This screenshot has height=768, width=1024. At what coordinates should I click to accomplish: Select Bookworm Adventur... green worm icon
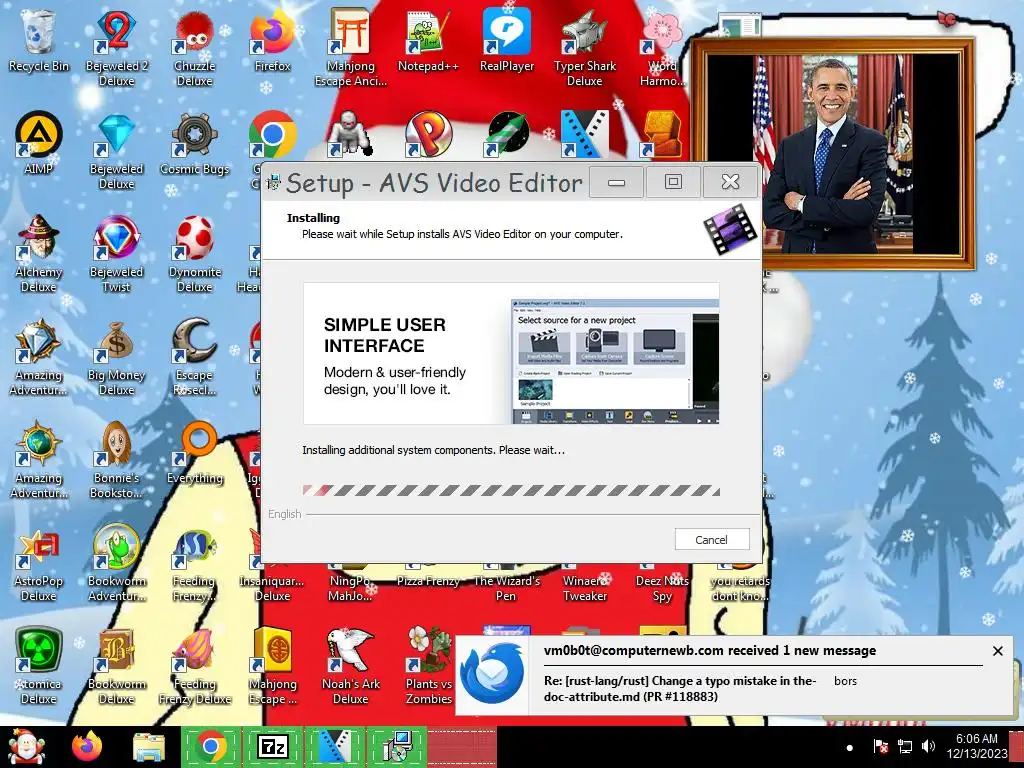pyautogui.click(x=116, y=563)
